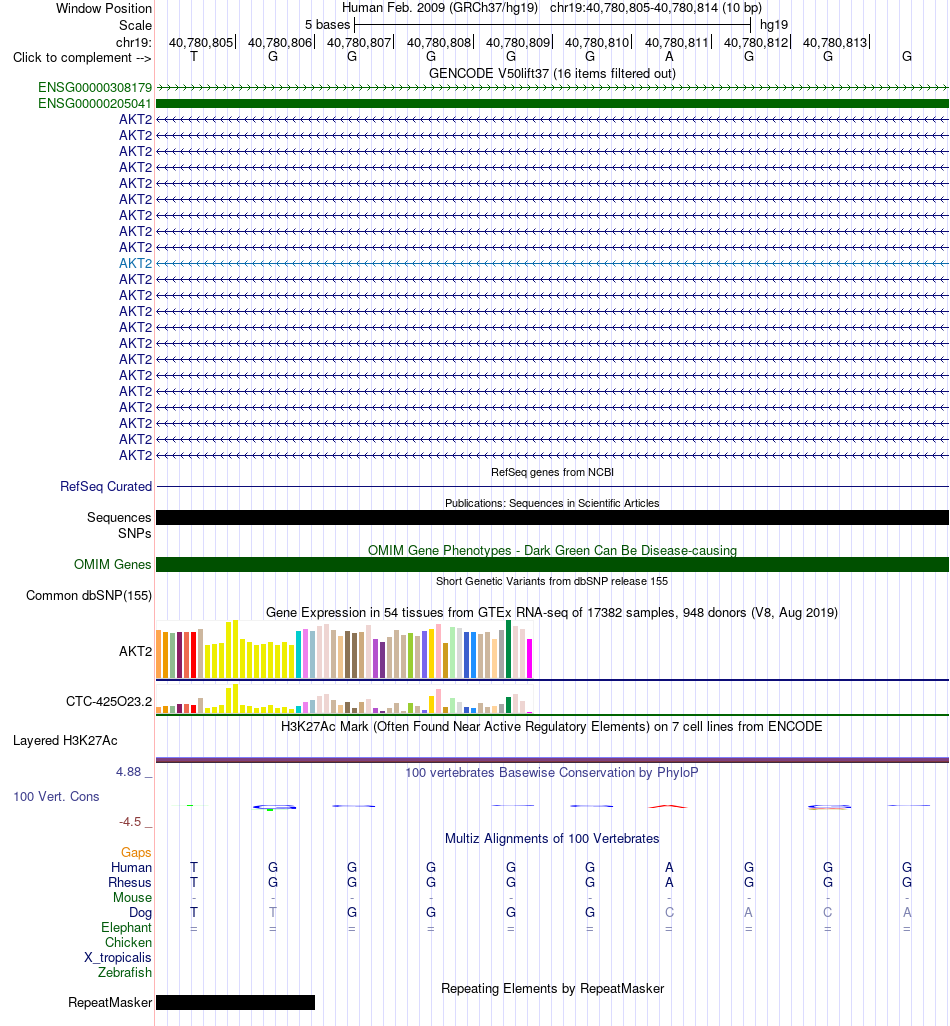Click 'Click to complement -->' text
This screenshot has height=1026, width=950.
click(82, 58)
